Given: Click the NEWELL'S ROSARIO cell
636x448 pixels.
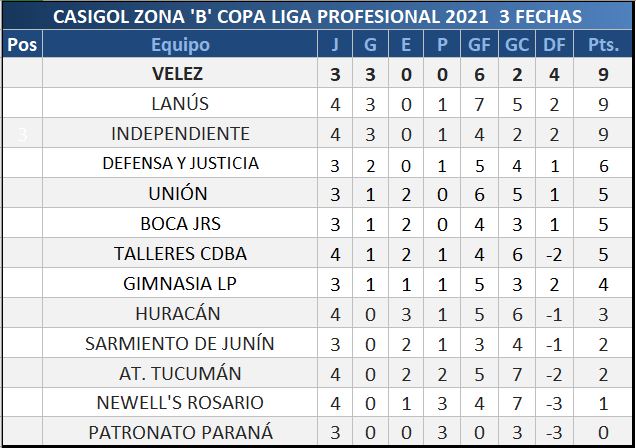Looking at the screenshot, I should (180, 403).
